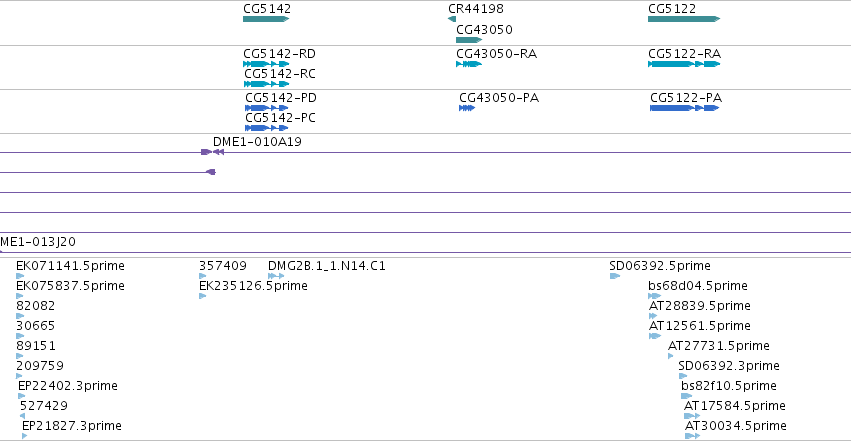Viewport: 851px width, 441px height.
Task: Click the 357409 label text
Action: pyautogui.click(x=223, y=266)
